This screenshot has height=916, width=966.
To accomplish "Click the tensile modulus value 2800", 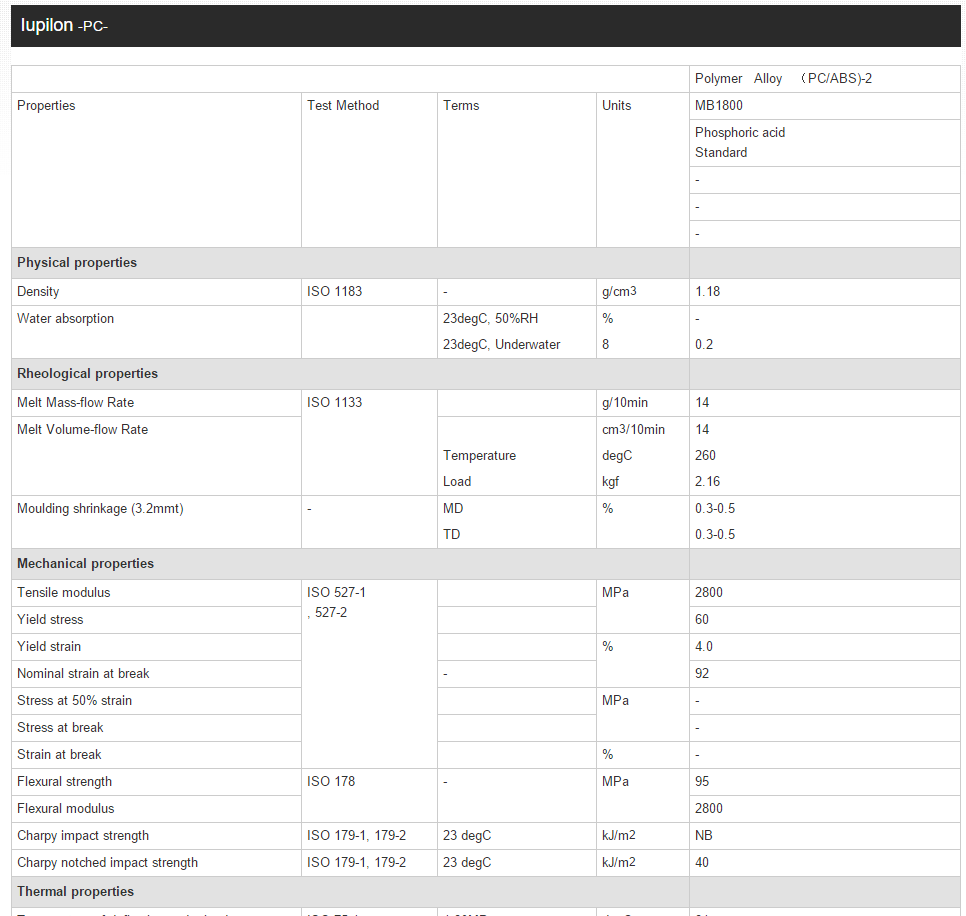I will pyautogui.click(x=708, y=592).
